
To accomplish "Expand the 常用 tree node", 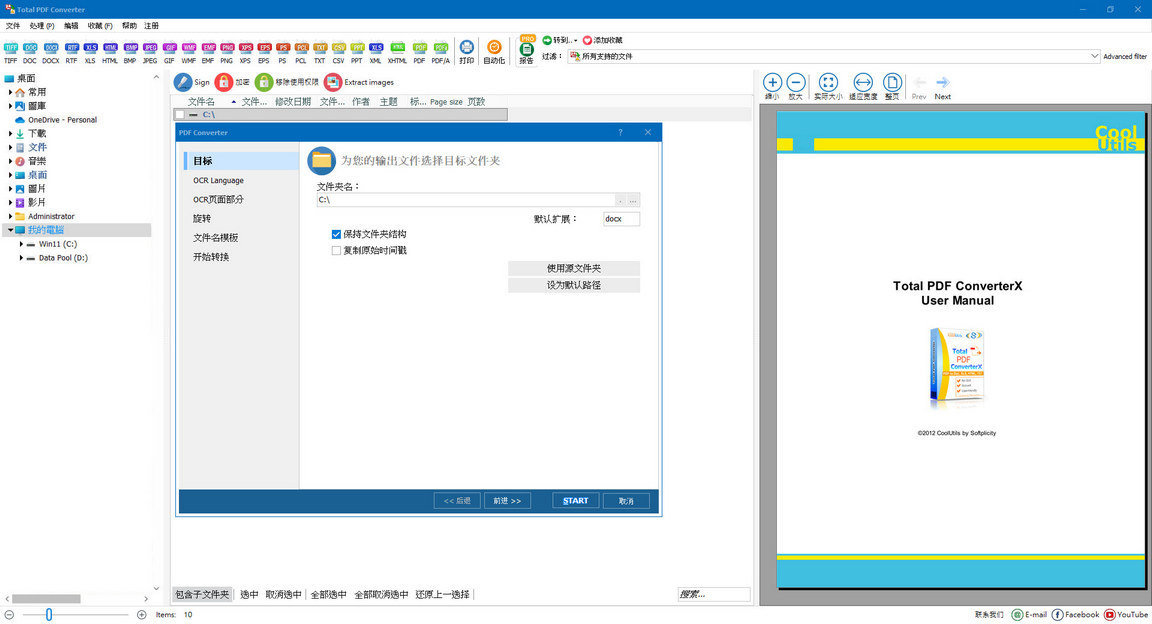I will (x=10, y=93).
